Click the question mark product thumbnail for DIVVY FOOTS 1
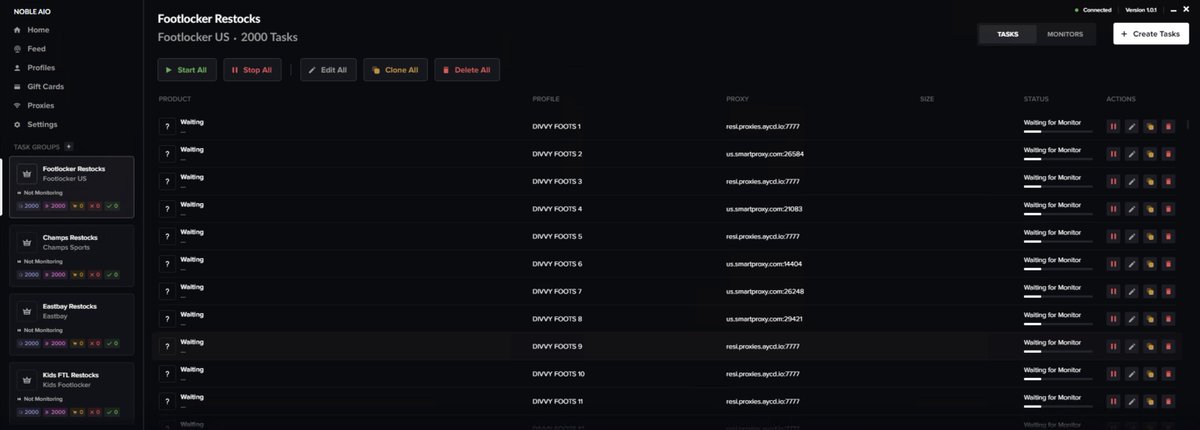Viewport: 1200px width, 430px height. point(166,126)
